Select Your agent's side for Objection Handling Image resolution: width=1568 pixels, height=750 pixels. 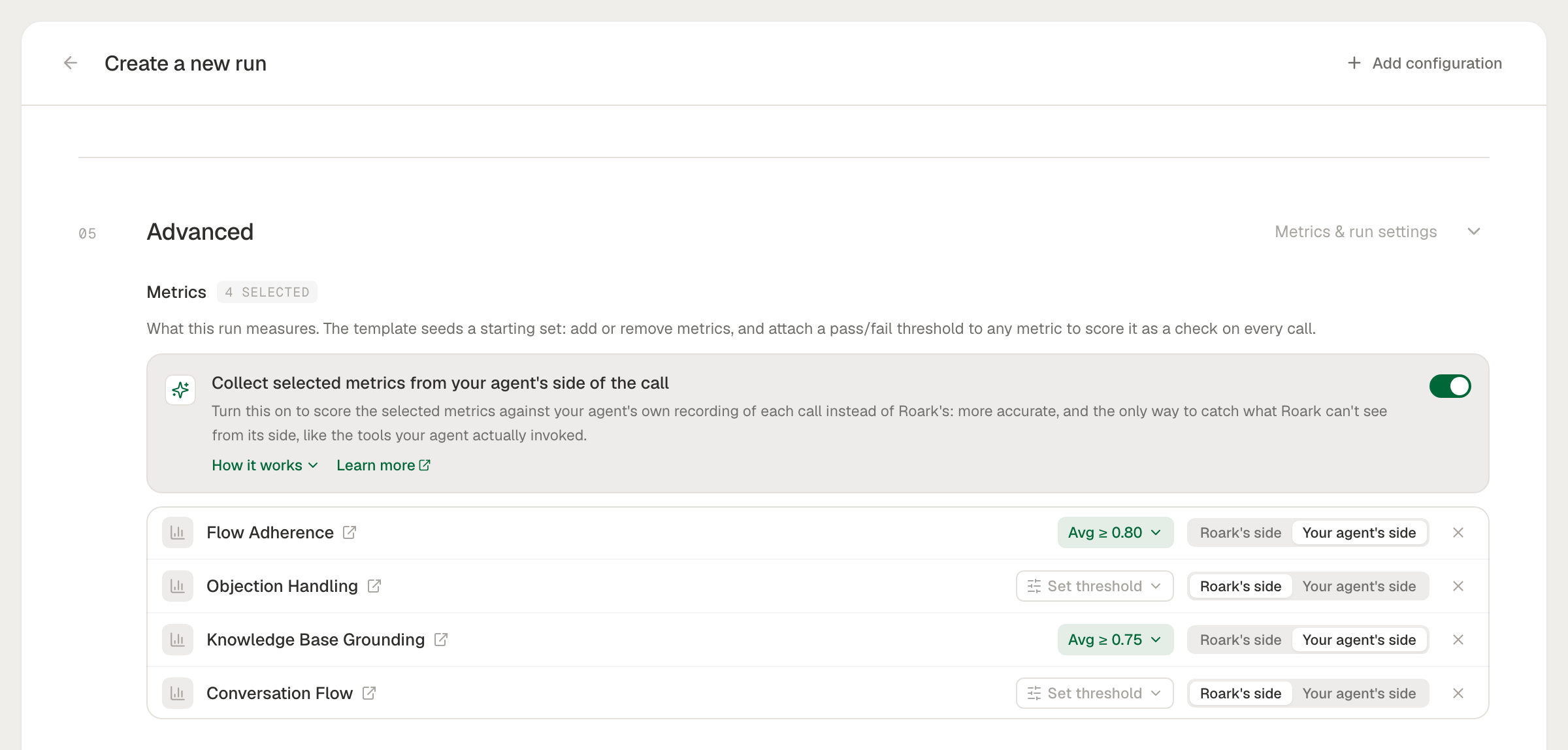pyautogui.click(x=1359, y=586)
